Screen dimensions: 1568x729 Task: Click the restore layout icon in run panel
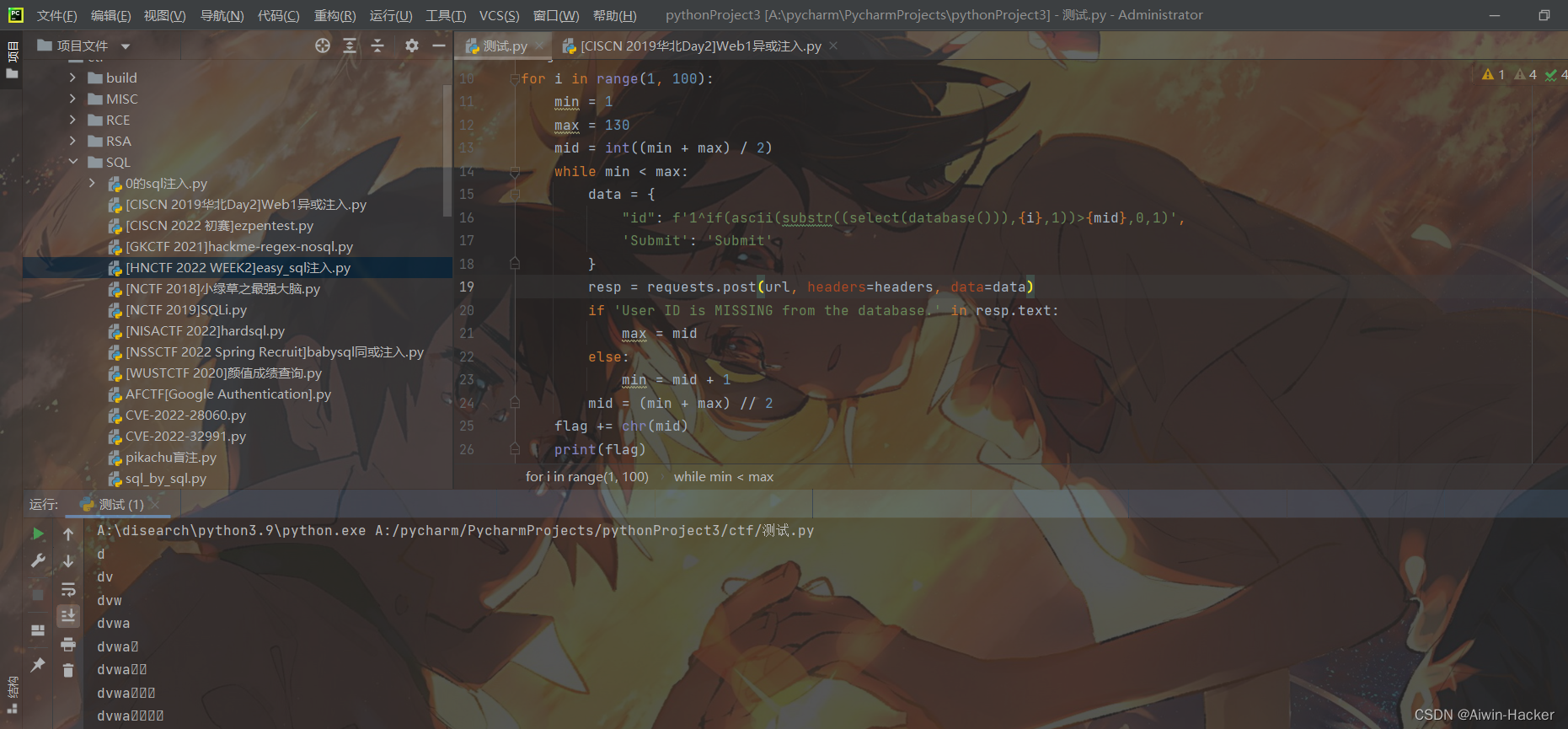tap(38, 630)
